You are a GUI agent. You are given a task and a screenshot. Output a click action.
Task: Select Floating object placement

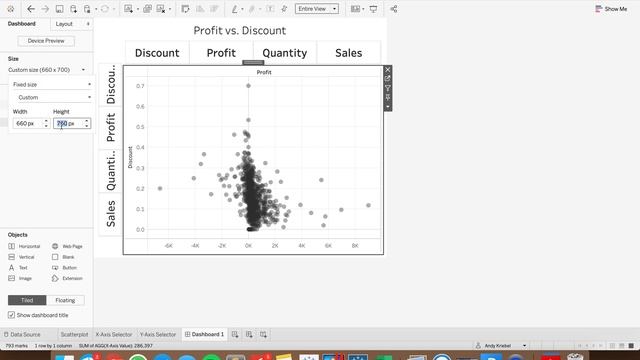point(65,300)
